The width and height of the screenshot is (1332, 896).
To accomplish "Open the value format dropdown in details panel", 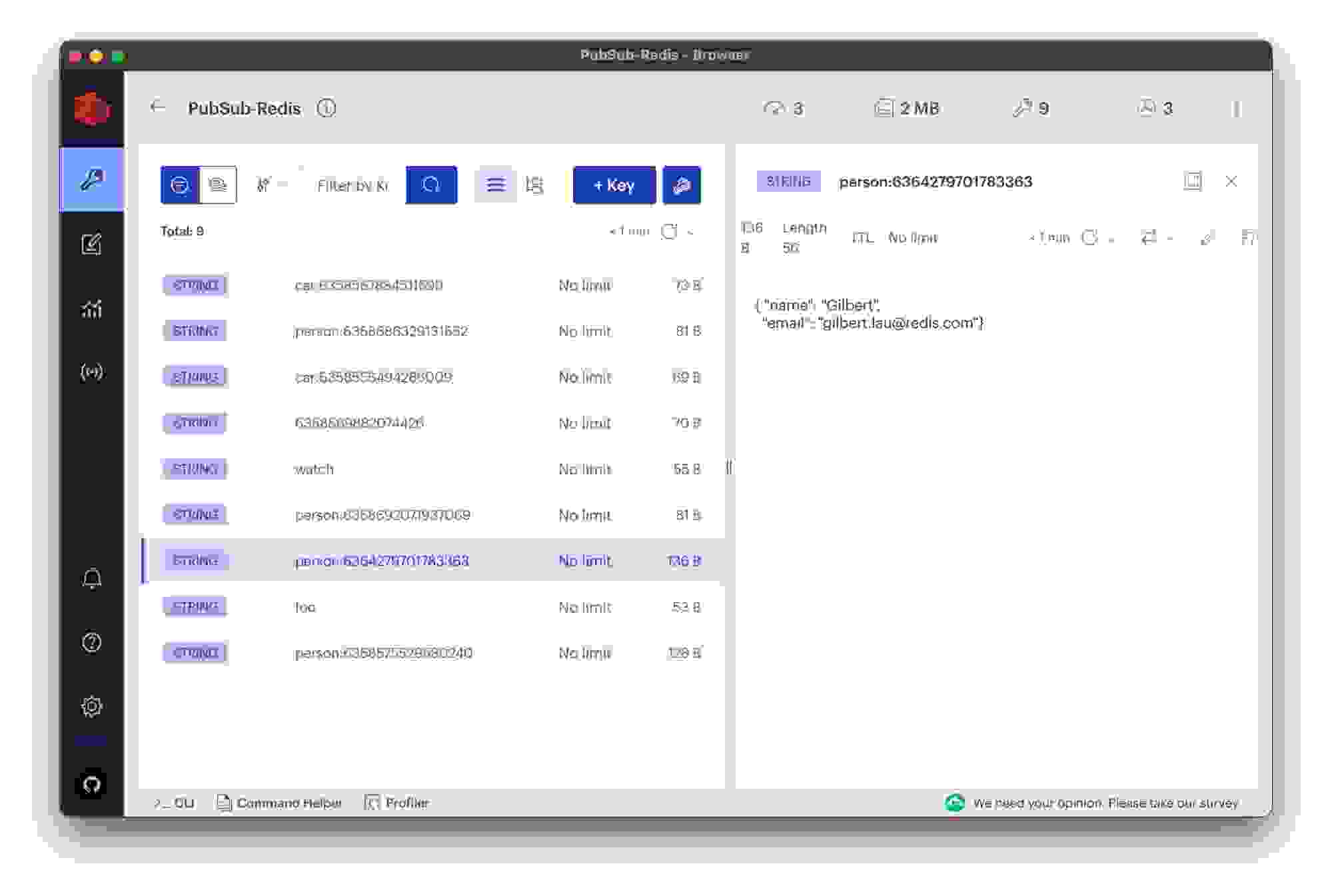I will pyautogui.click(x=1153, y=238).
